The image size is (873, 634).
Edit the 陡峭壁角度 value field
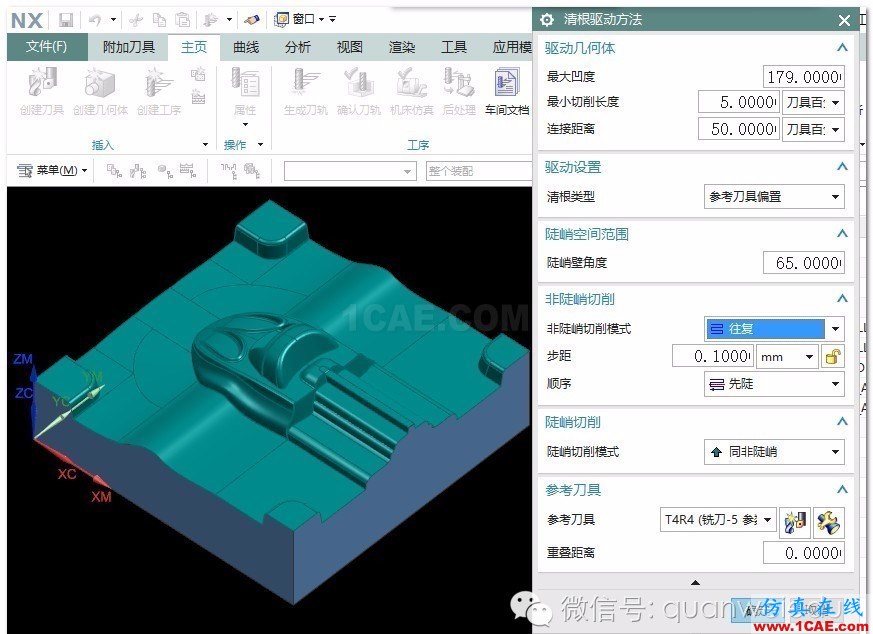[x=803, y=263]
